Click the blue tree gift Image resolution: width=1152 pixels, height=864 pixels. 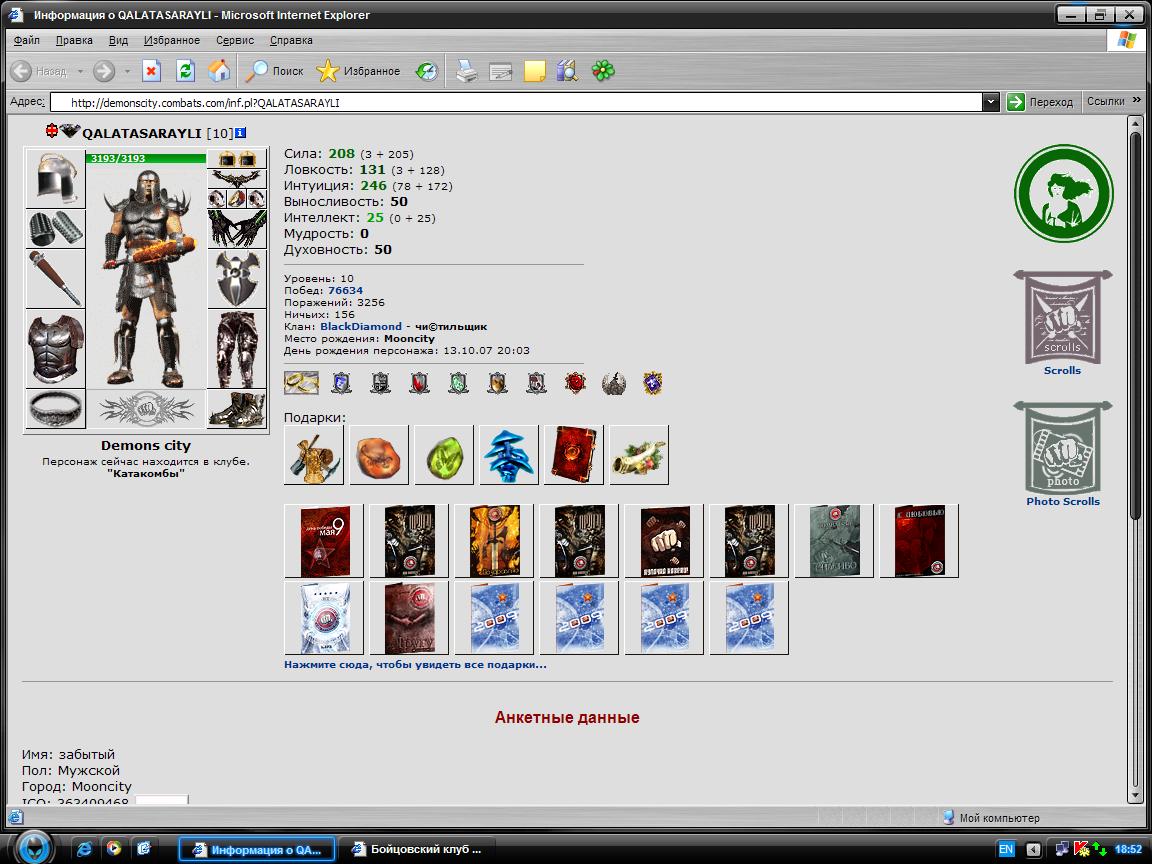tap(508, 455)
